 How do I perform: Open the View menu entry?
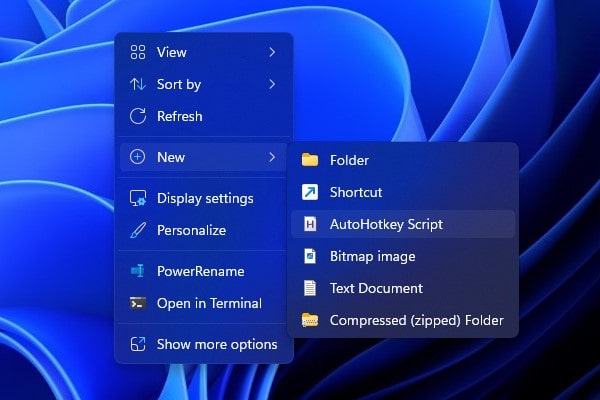pos(204,52)
